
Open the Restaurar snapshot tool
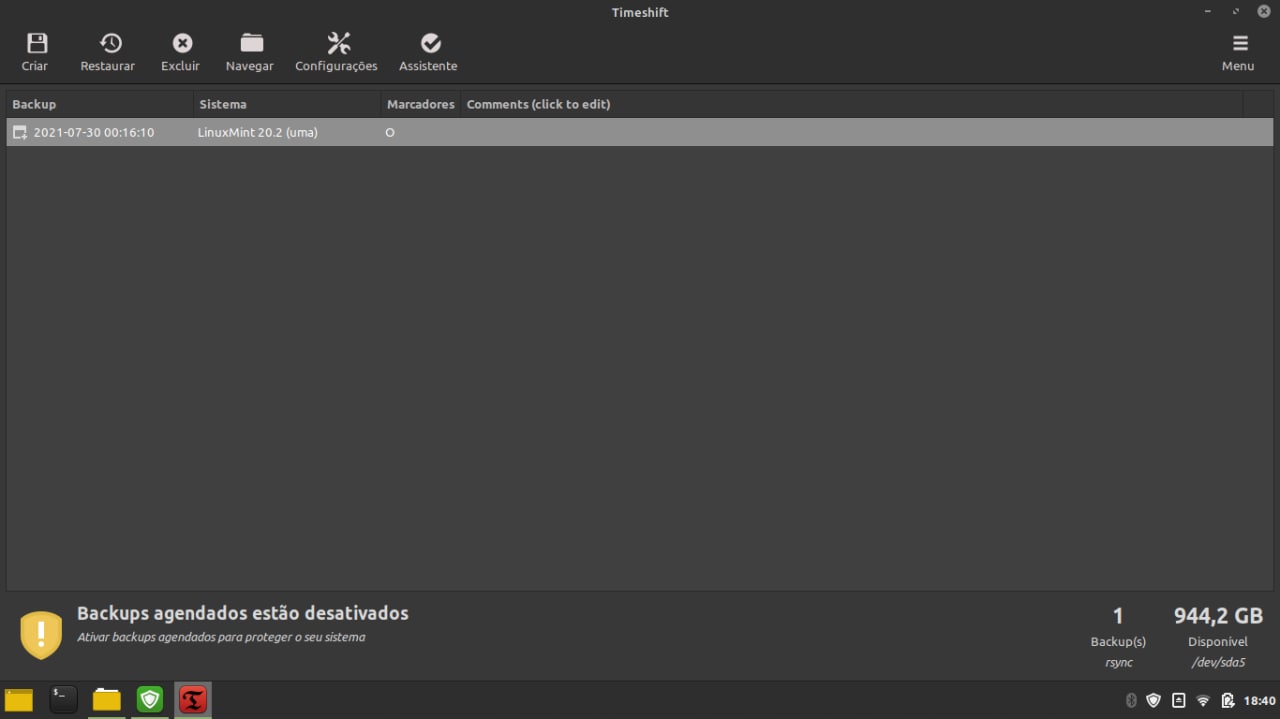tap(108, 51)
